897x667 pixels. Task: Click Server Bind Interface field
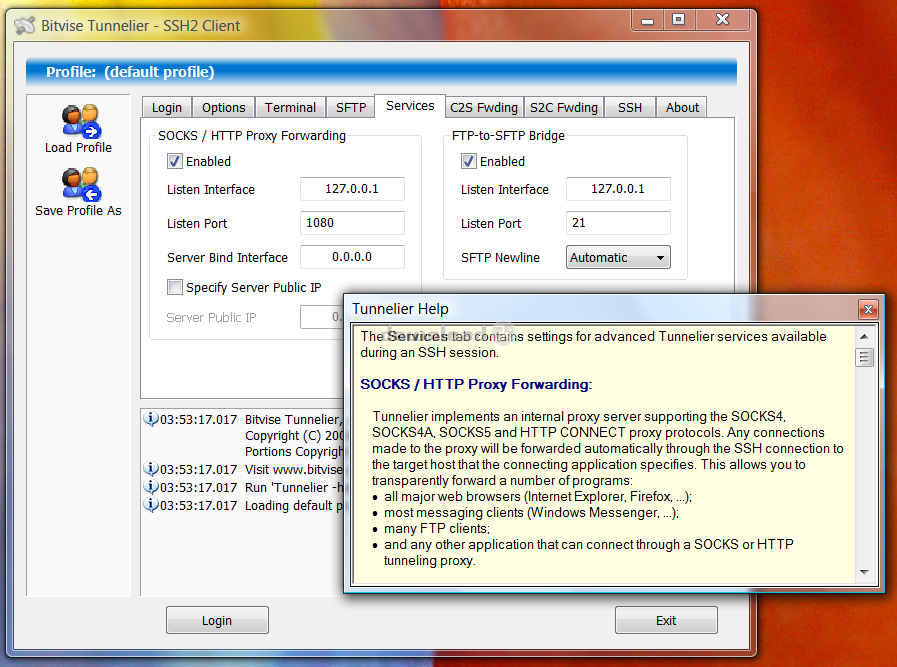click(x=352, y=257)
